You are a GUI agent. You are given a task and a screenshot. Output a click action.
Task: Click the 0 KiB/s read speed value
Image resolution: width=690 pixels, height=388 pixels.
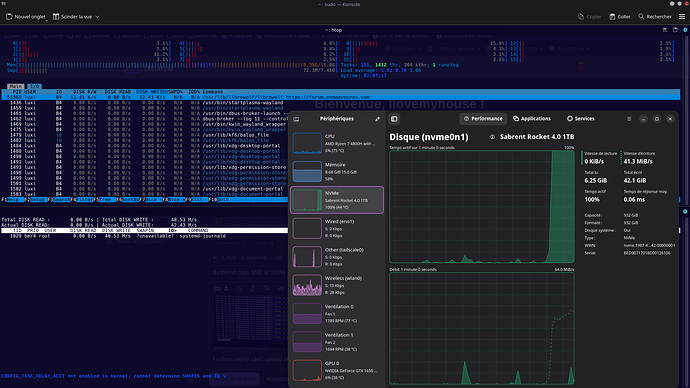click(x=594, y=161)
